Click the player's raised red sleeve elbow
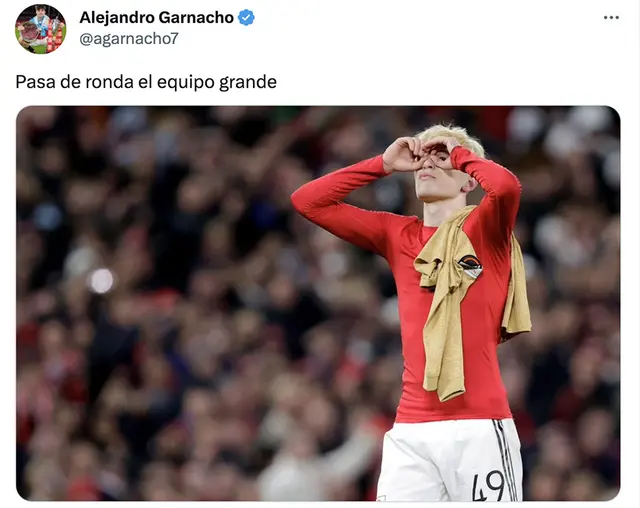Screen dimensions: 640x508 [x=300, y=196]
